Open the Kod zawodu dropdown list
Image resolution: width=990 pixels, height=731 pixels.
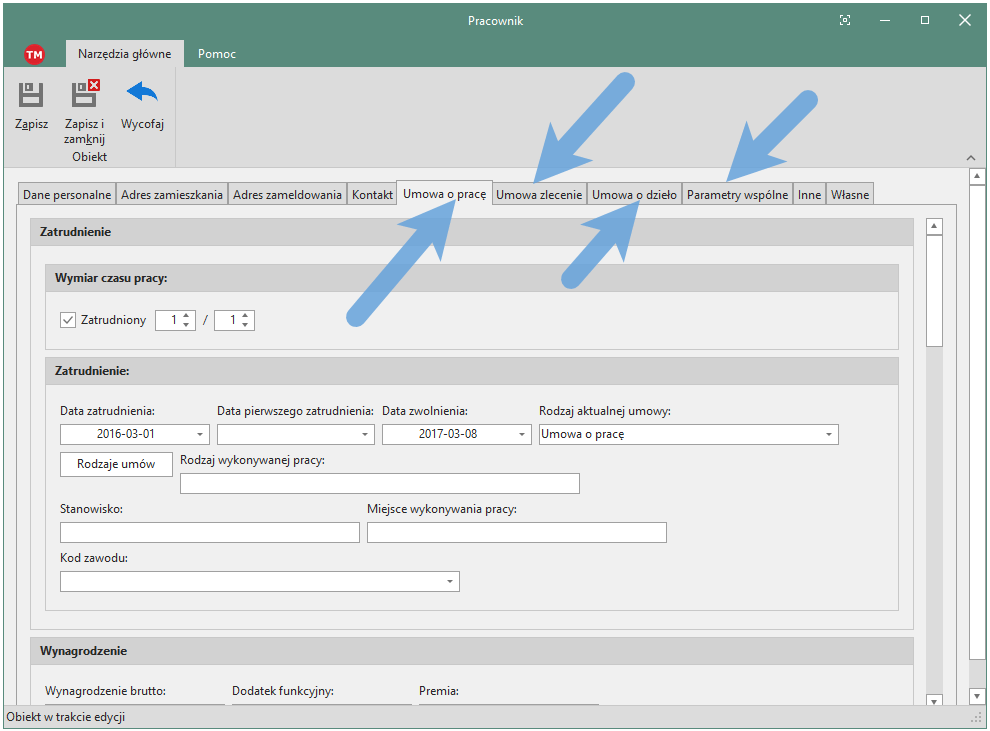coord(450,582)
